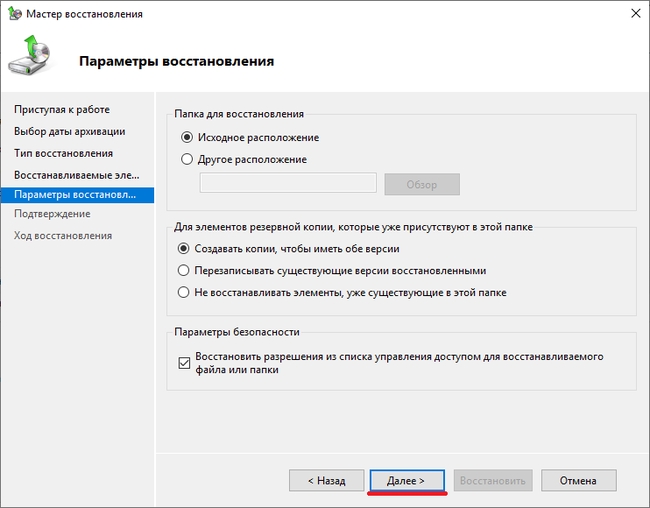Screen dimensions: 650x508
Task: Click the backup drive header icon
Action: click(x=30, y=55)
